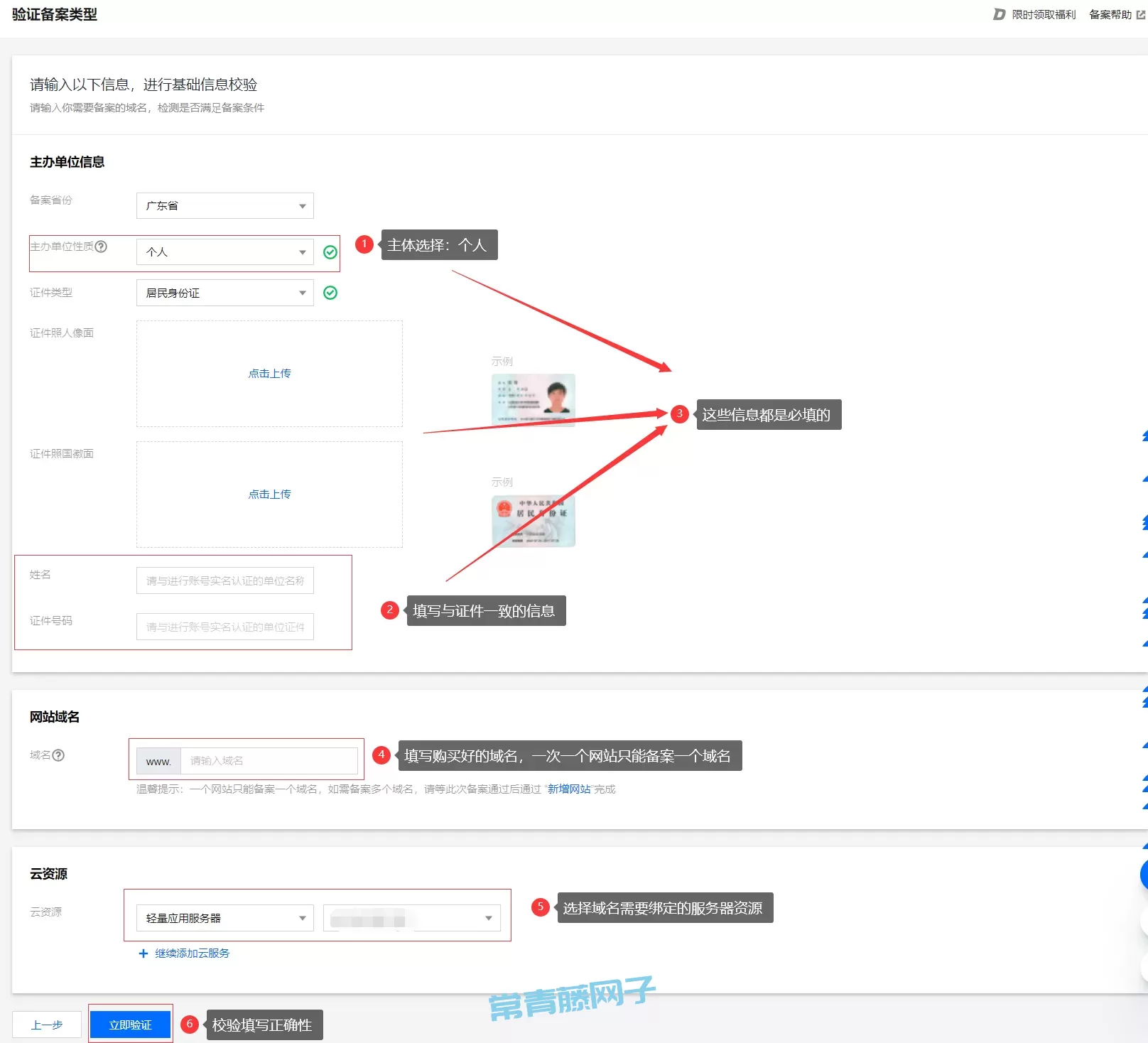Expand the 轻量应用服务器 cloud resource dropdown
1148x1043 pixels.
click(x=224, y=918)
